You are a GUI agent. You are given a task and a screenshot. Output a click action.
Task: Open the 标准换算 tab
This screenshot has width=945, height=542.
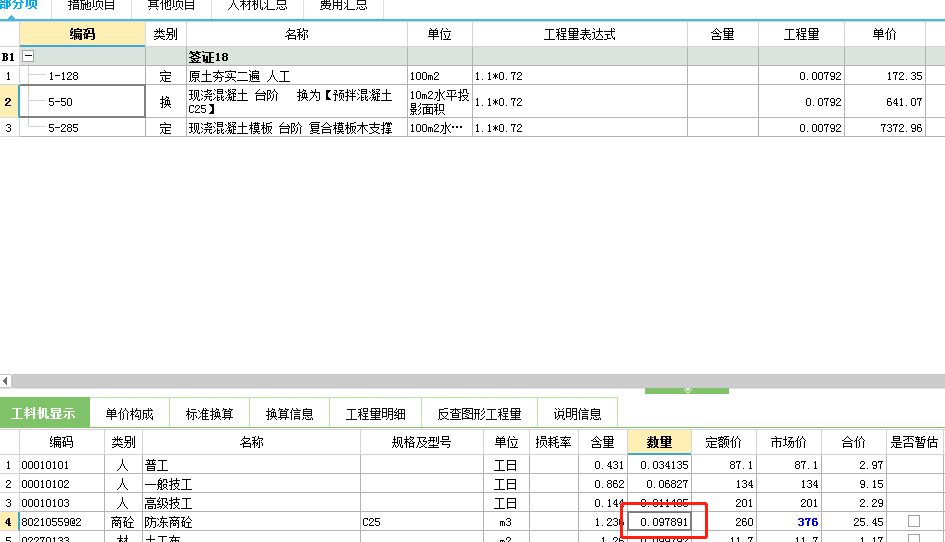point(209,414)
